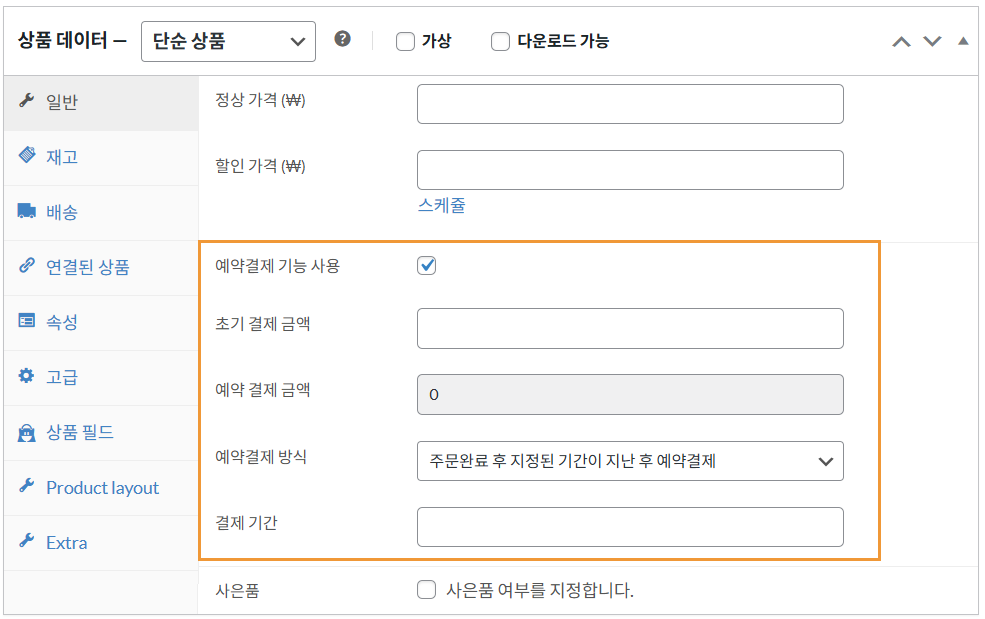The width and height of the screenshot is (985, 619).
Task: Expand the 예약결제 방식 dropdown
Action: [x=630, y=461]
